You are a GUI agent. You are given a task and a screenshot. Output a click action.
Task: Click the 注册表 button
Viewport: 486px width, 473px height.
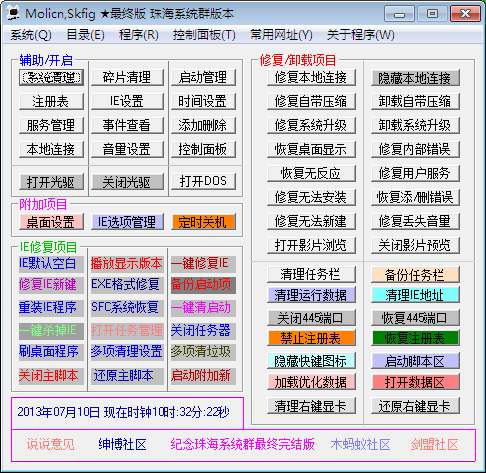[51, 101]
